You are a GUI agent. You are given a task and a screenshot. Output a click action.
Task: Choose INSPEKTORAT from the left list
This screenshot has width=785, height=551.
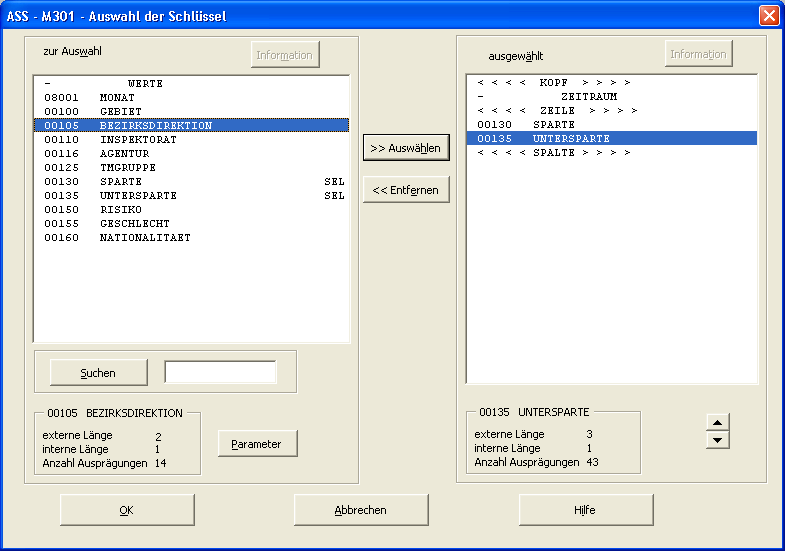coord(137,139)
